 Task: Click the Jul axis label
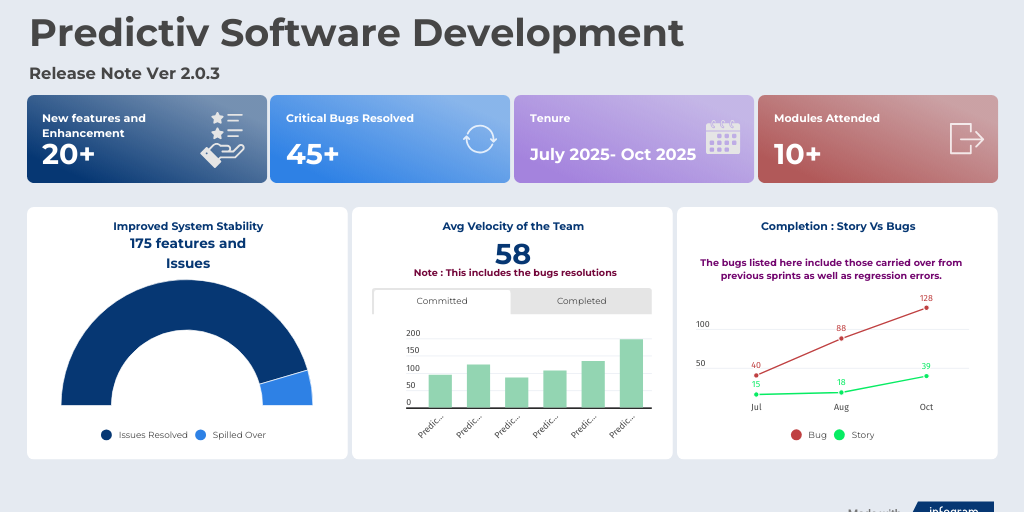point(756,408)
